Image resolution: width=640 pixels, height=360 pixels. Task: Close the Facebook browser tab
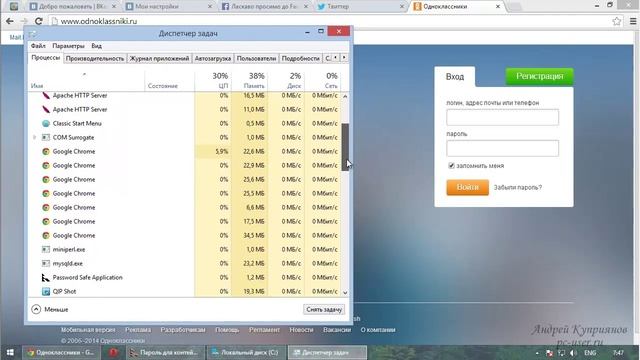(x=306, y=7)
